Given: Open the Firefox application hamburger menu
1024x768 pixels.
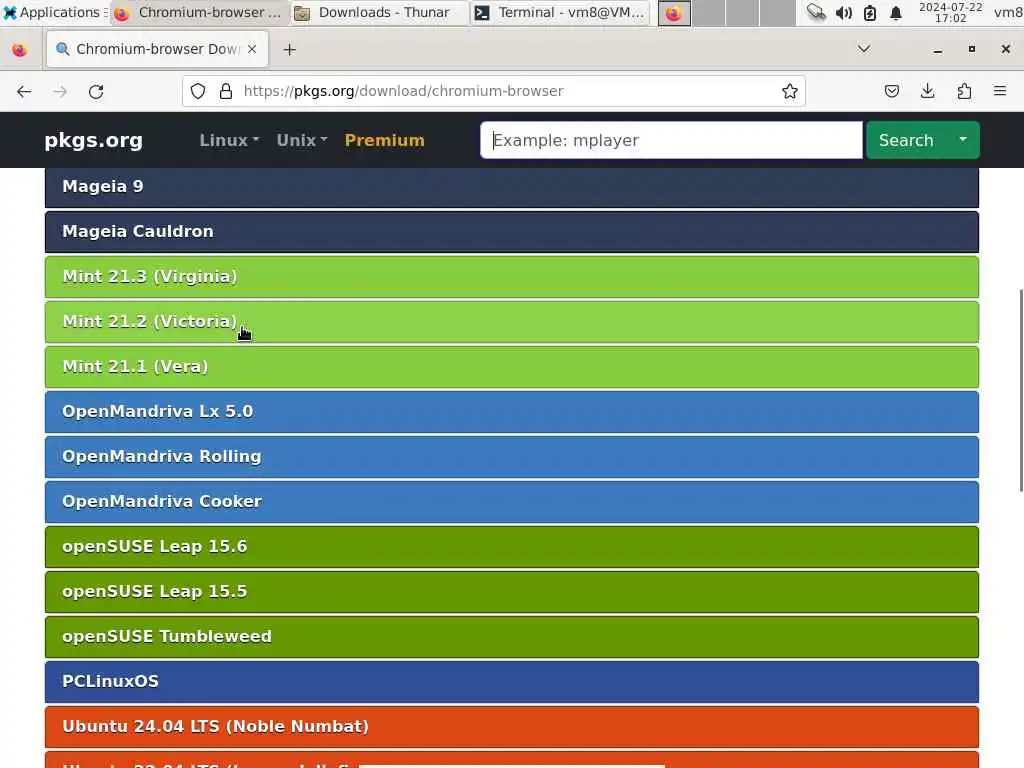Looking at the screenshot, I should coord(1000,91).
